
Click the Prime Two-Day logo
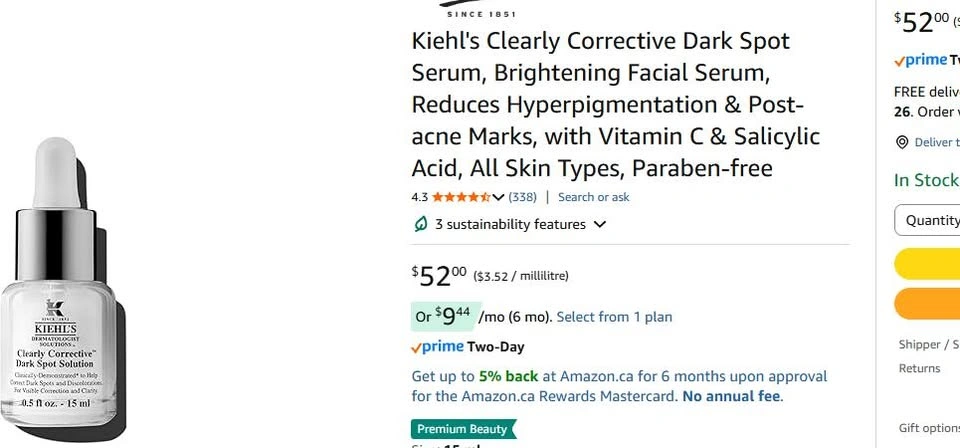467,347
